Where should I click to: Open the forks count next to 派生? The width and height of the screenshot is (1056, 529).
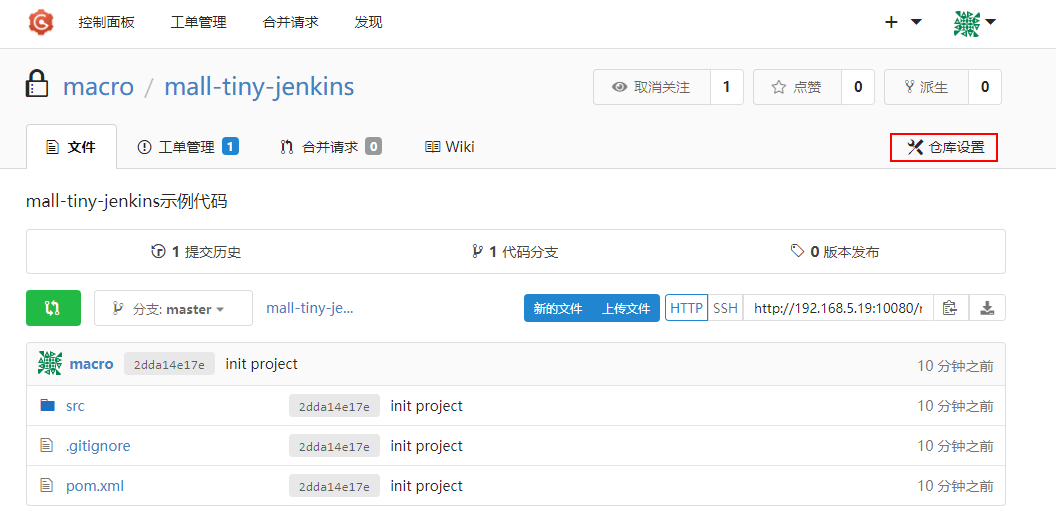tap(985, 87)
